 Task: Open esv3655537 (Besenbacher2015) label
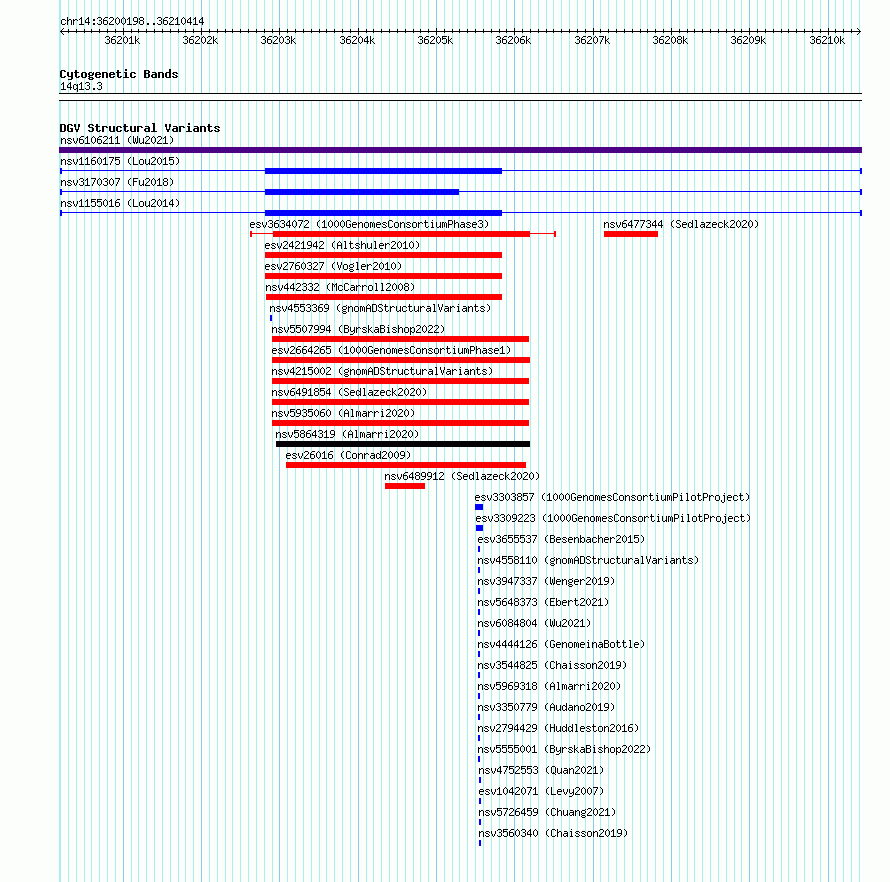[x=561, y=539]
